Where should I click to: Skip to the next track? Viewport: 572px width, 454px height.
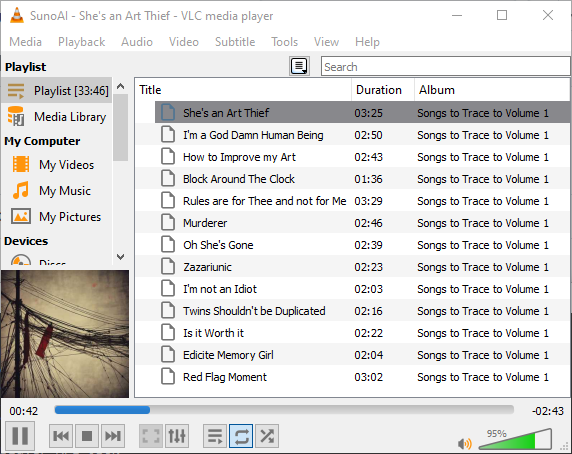[x=113, y=436]
